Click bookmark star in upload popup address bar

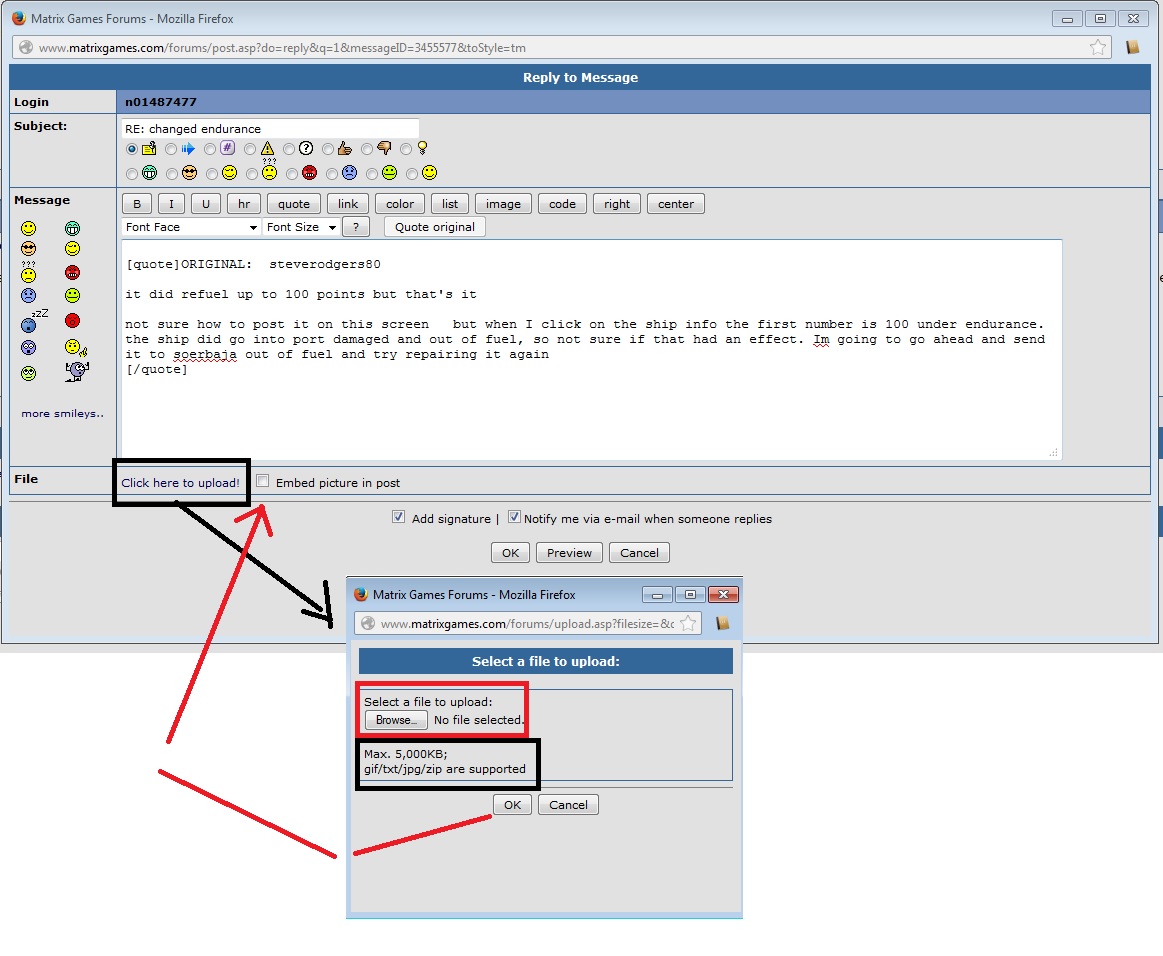688,623
